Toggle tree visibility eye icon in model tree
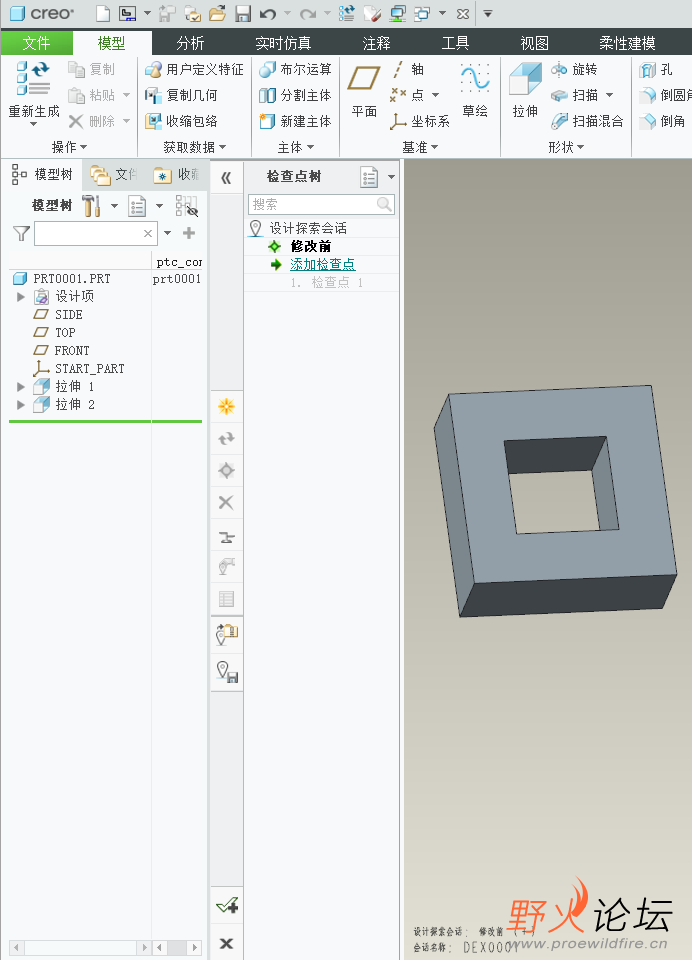 (x=187, y=206)
